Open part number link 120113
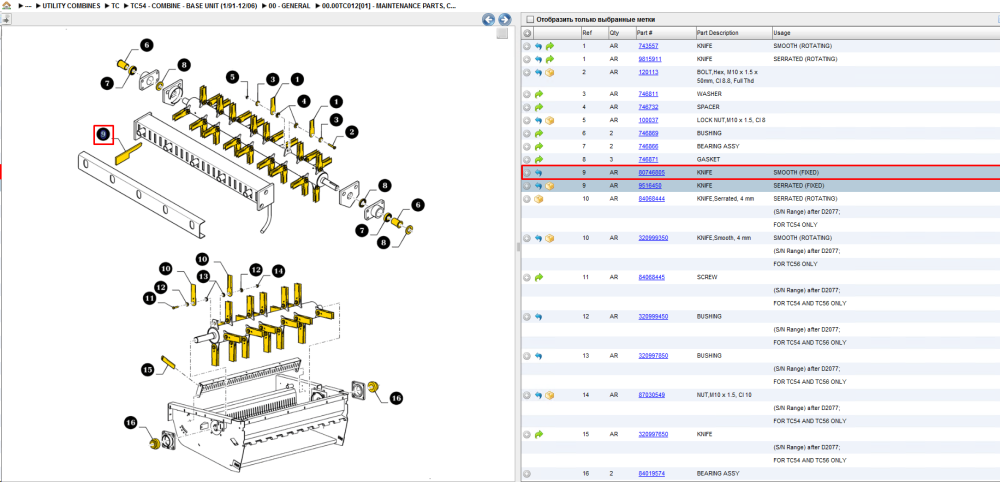The width and height of the screenshot is (1000, 482). click(x=648, y=72)
